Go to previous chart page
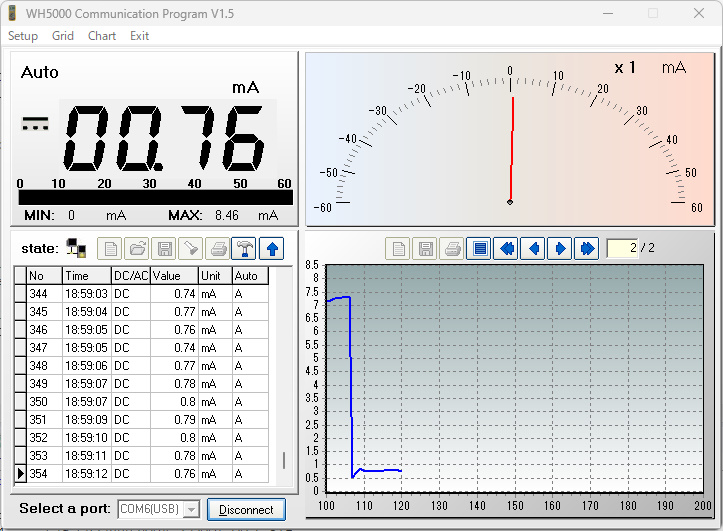 point(533,248)
